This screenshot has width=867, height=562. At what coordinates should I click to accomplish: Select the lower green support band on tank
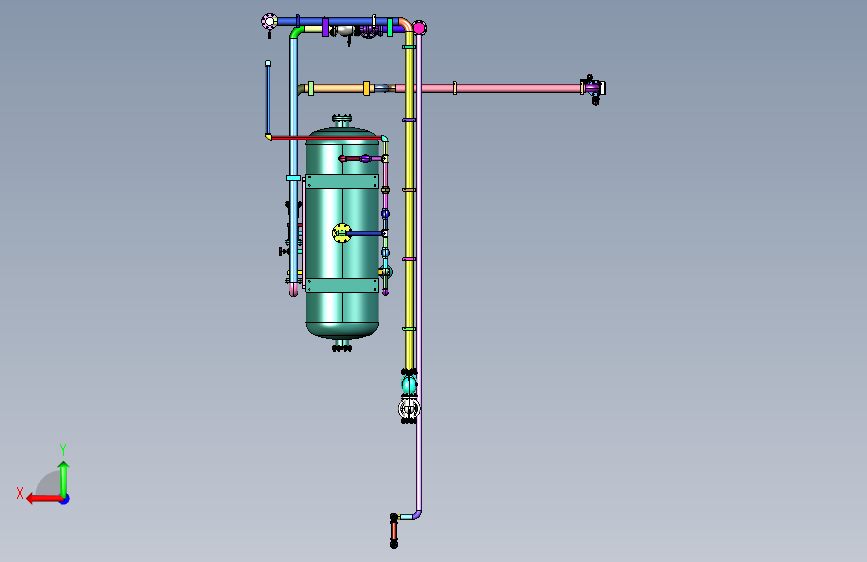click(x=342, y=285)
